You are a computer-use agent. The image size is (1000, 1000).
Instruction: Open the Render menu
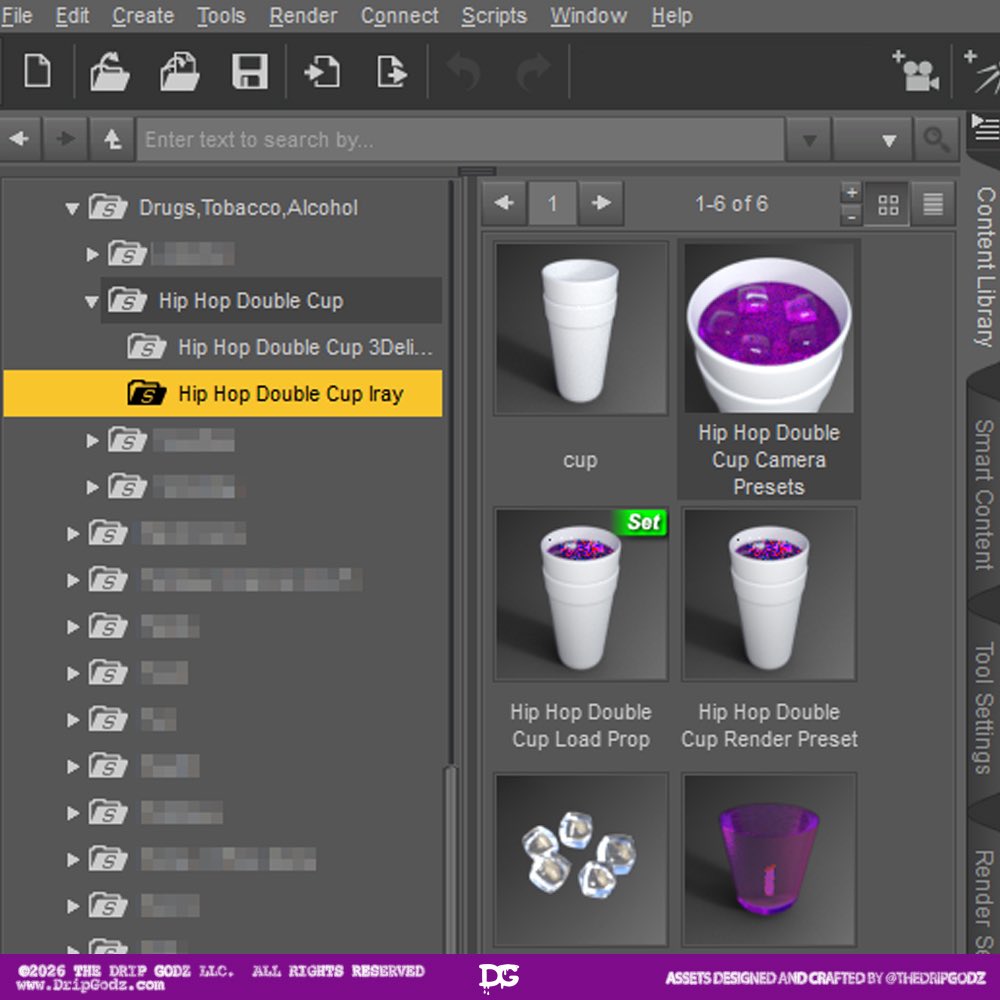pyautogui.click(x=303, y=15)
